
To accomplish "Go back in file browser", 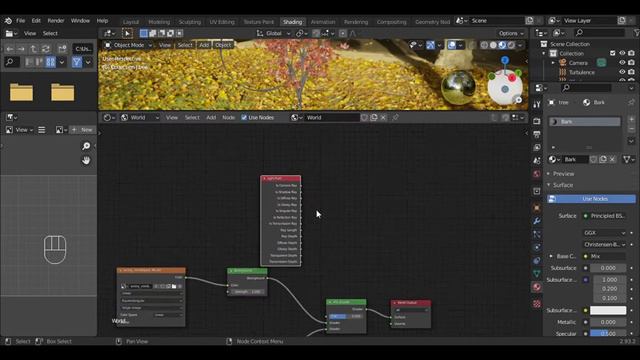I will 10,49.
